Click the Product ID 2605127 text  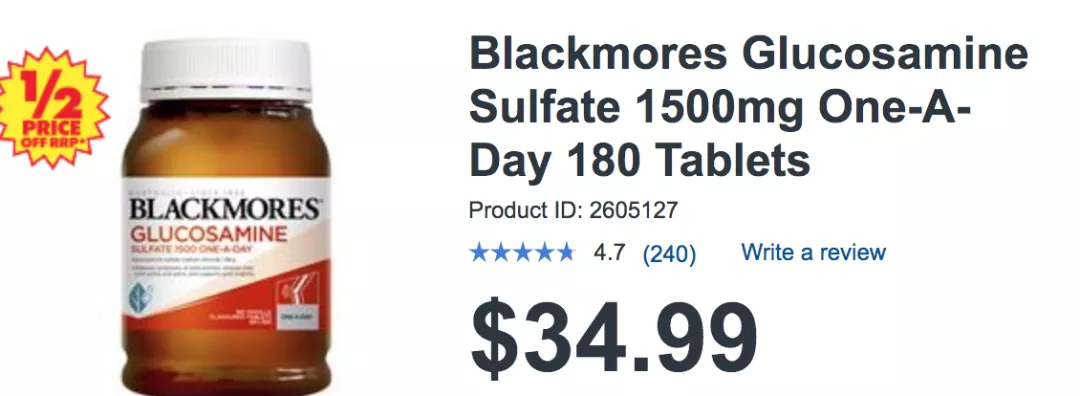573,210
